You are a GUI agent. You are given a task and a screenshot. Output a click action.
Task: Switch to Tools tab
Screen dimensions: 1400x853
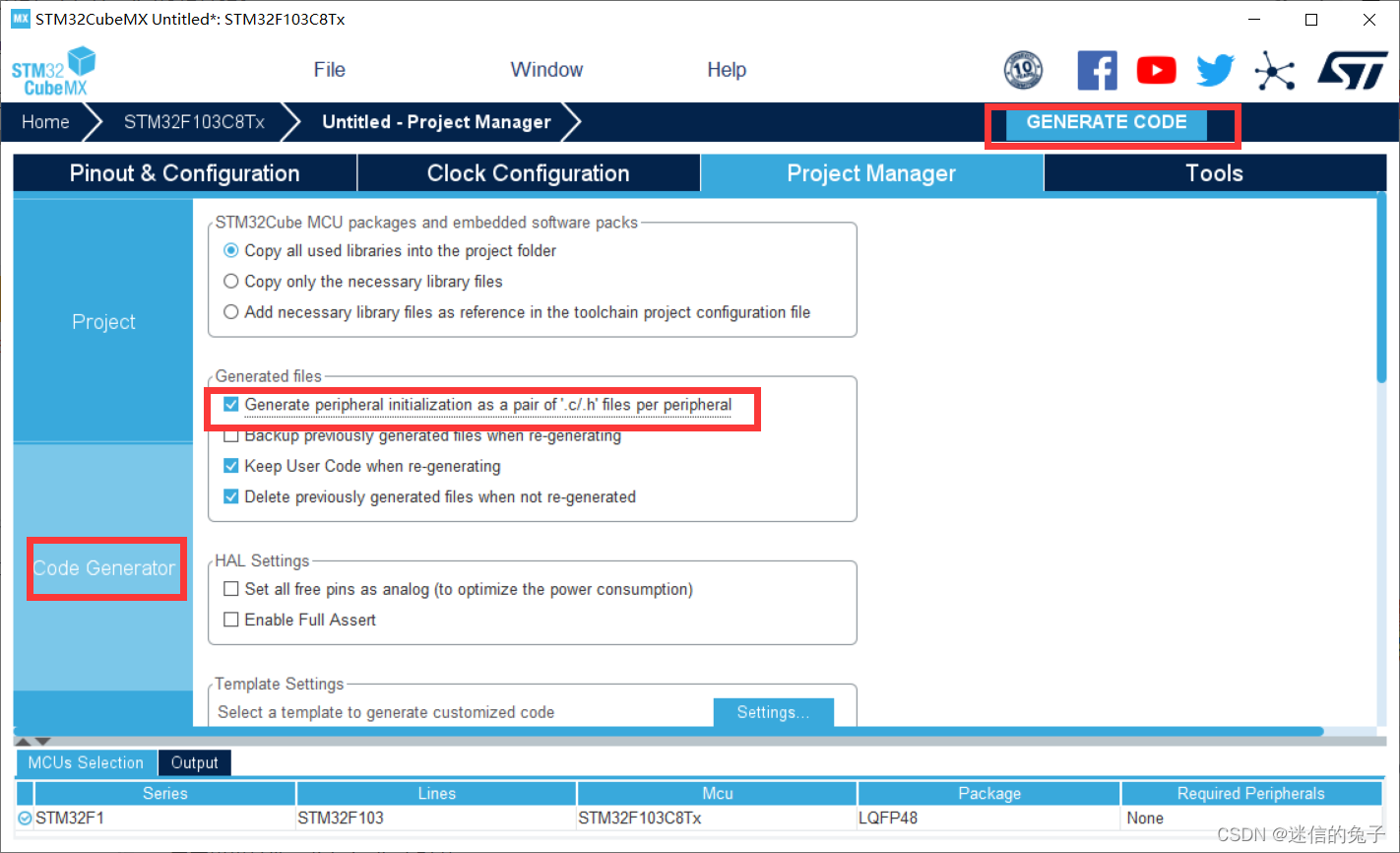pyautogui.click(x=1215, y=173)
